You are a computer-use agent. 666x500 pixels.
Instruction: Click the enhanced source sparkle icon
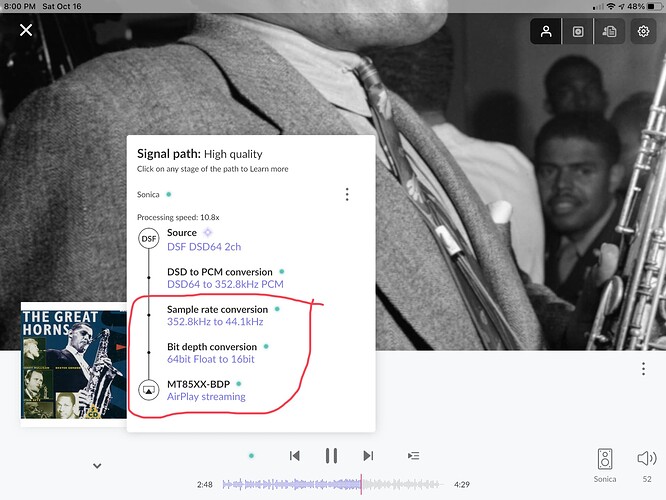click(208, 232)
